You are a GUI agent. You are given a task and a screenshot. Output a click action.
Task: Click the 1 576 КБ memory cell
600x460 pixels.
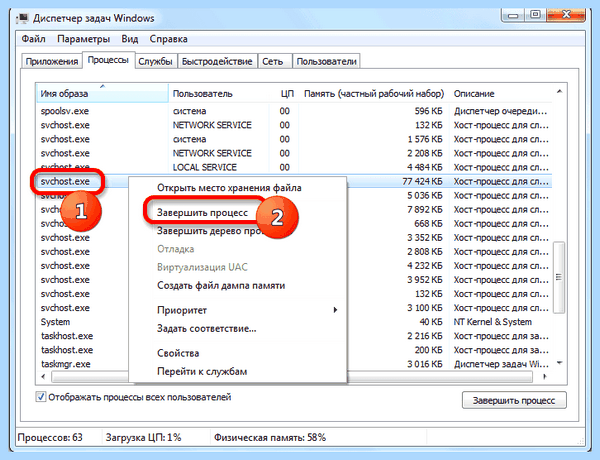[x=425, y=139]
